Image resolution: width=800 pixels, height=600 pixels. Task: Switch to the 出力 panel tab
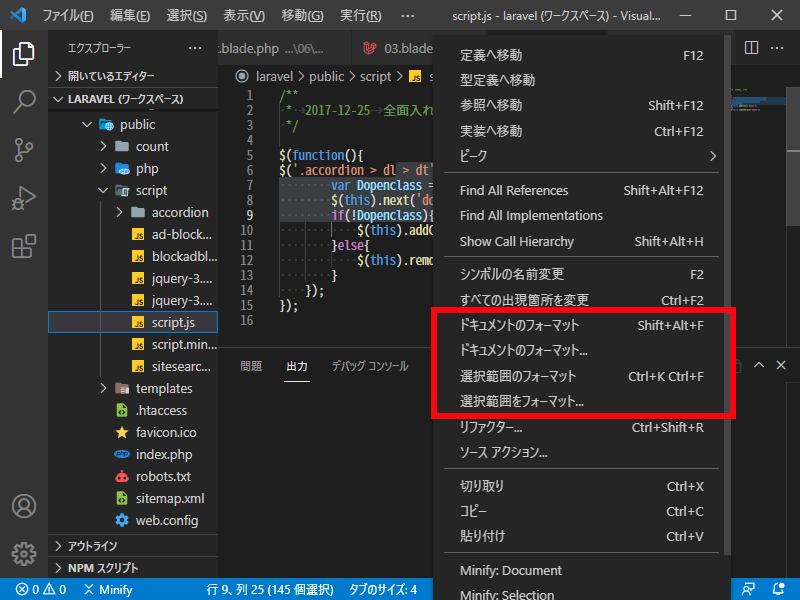[x=297, y=366]
